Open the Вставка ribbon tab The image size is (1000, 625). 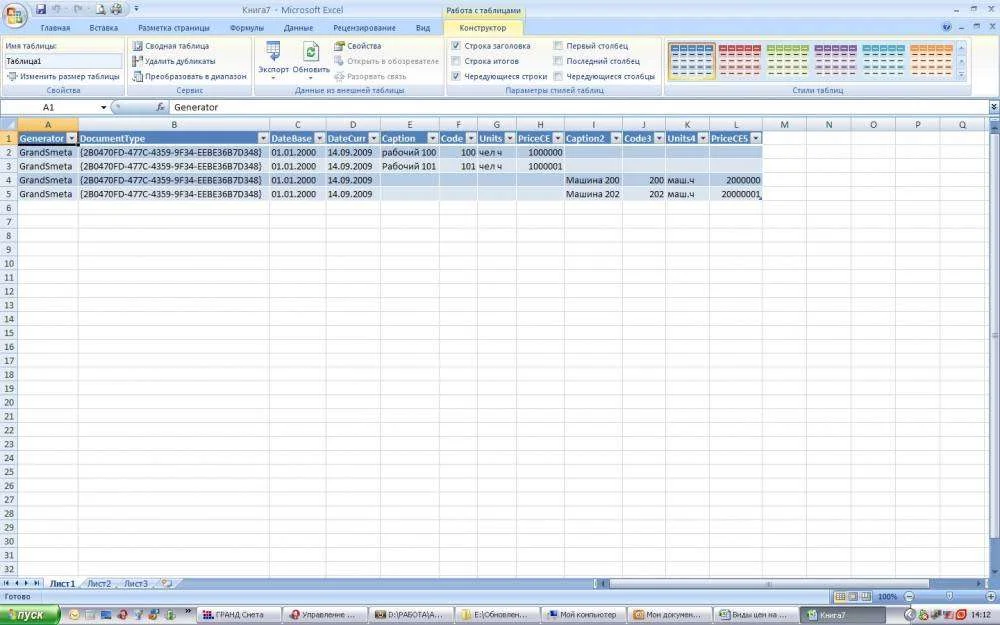[103, 28]
